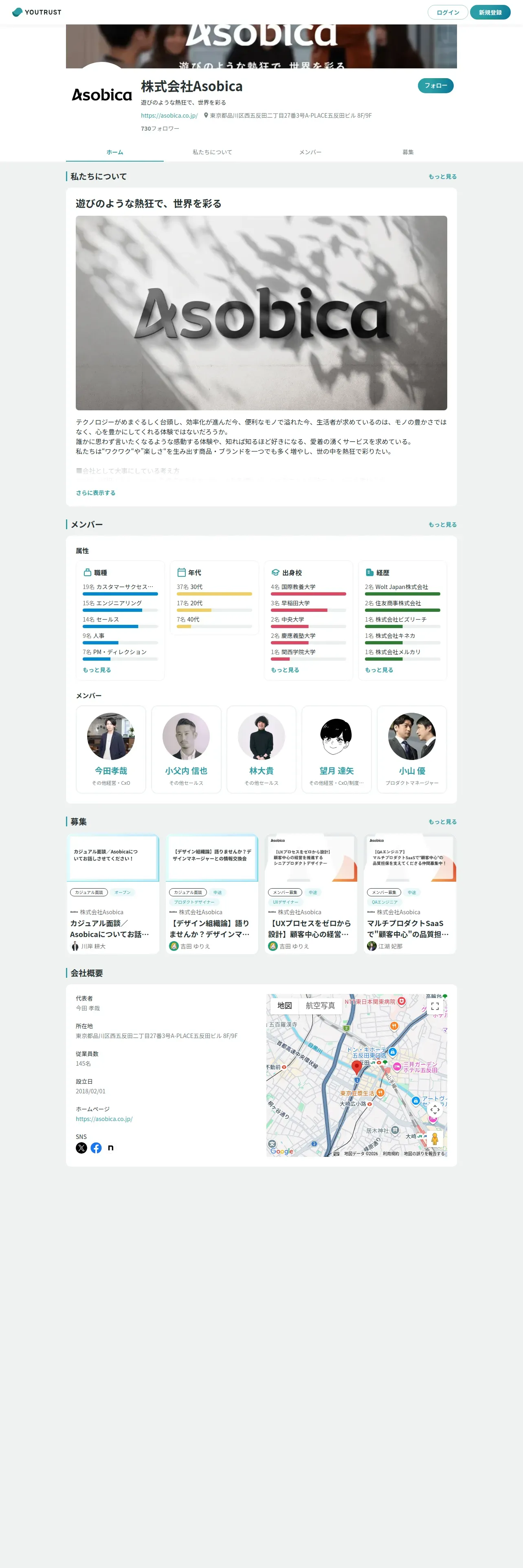Open the Facebook SNS icon
Screen dimensions: 523x1568
point(96,1148)
